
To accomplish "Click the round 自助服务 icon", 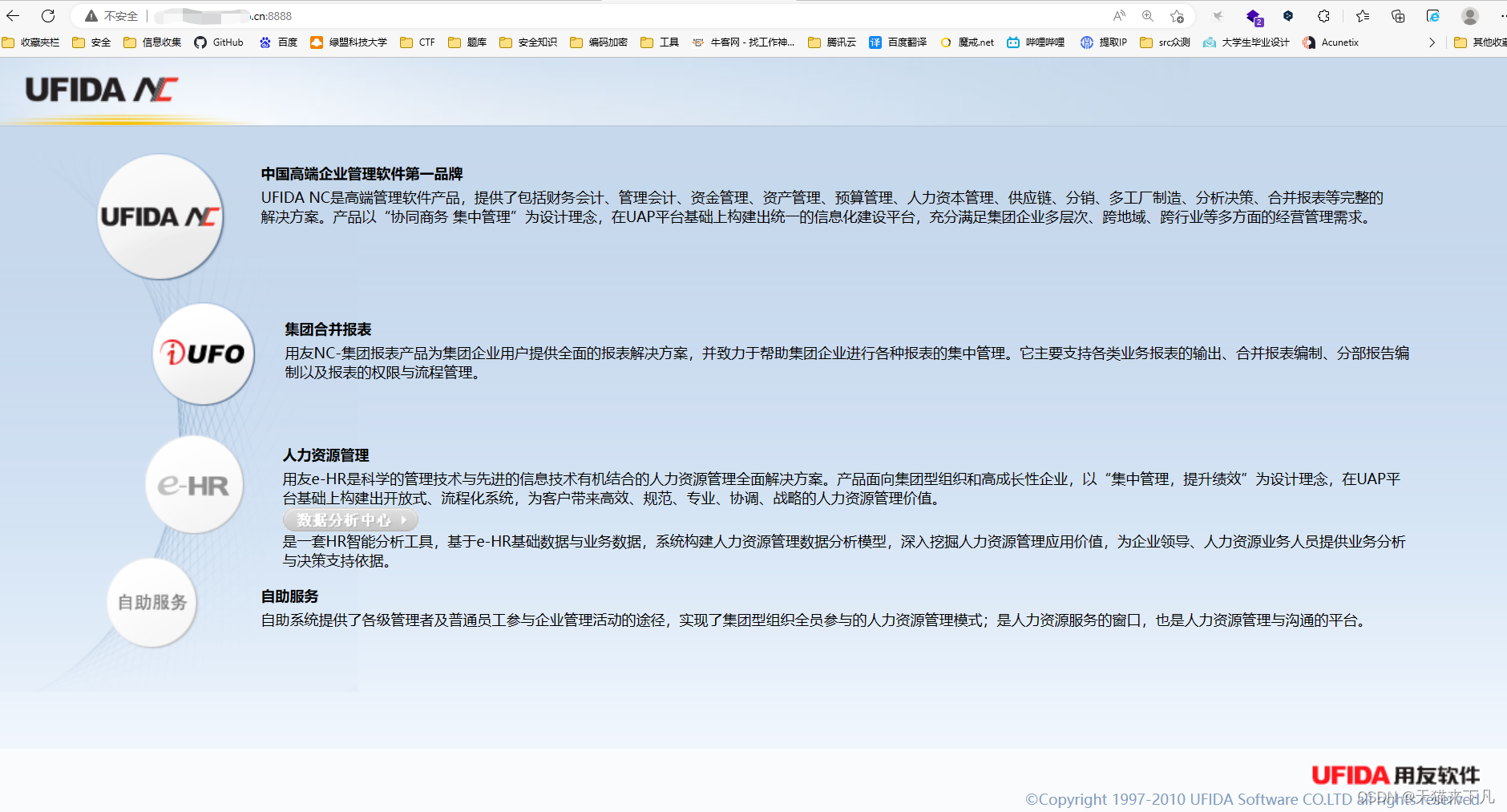I will pos(152,602).
